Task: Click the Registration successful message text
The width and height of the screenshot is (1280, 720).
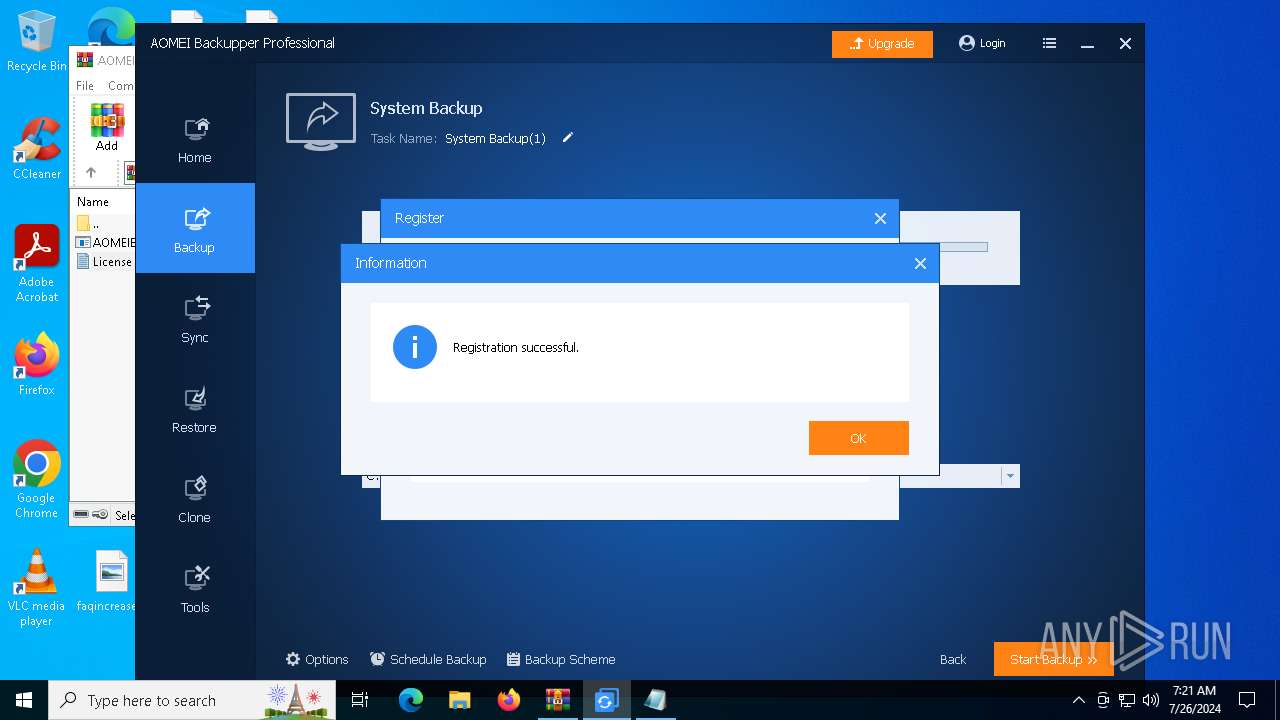Action: pyautogui.click(x=516, y=348)
